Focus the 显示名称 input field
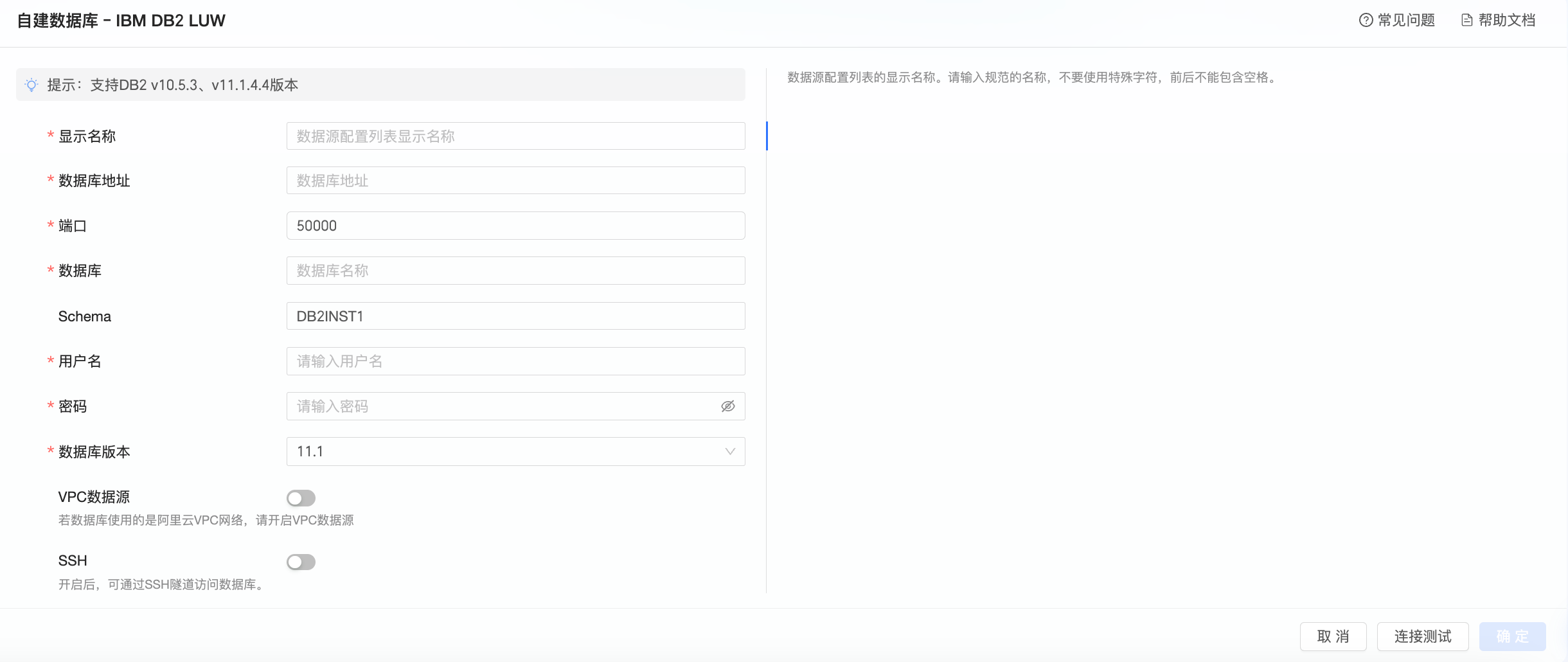The height and width of the screenshot is (662, 1568). click(515, 136)
